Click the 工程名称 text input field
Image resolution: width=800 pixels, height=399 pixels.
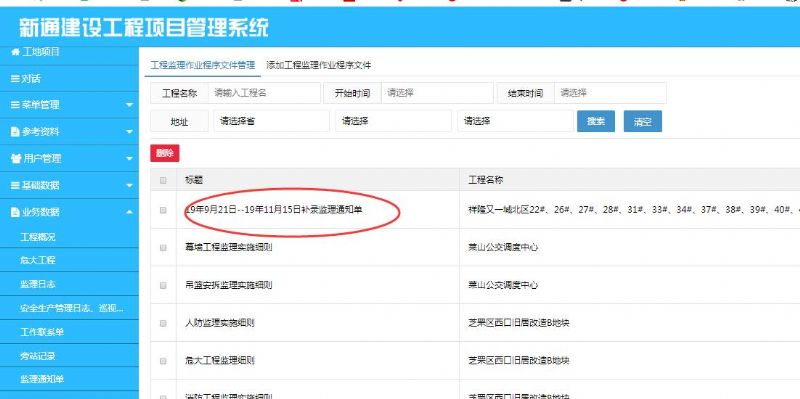(x=264, y=93)
